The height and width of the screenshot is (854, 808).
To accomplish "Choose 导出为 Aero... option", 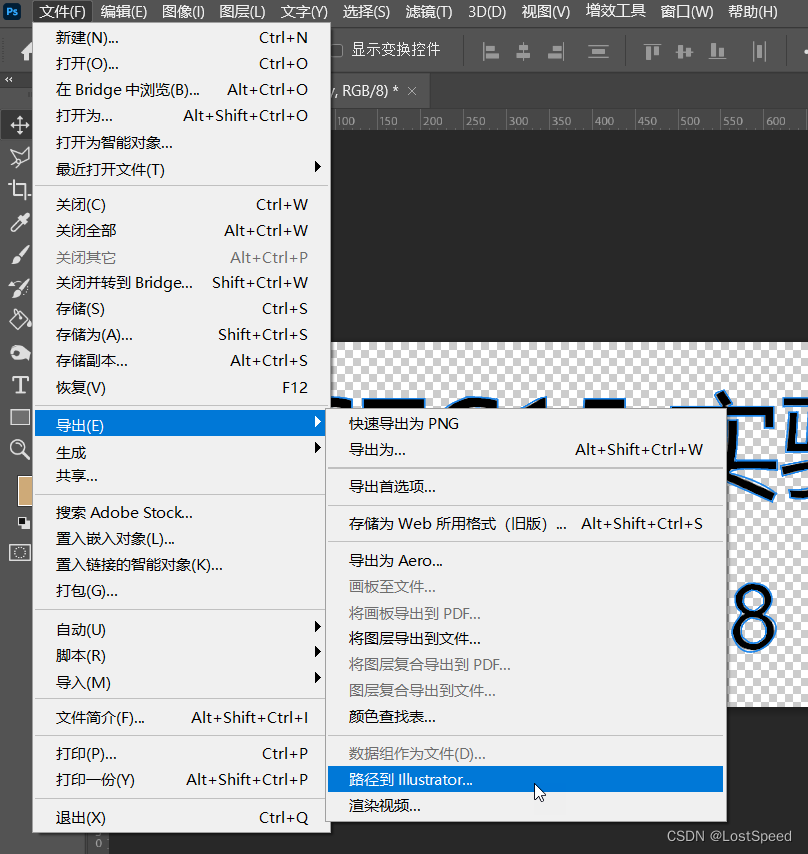I will 525,560.
